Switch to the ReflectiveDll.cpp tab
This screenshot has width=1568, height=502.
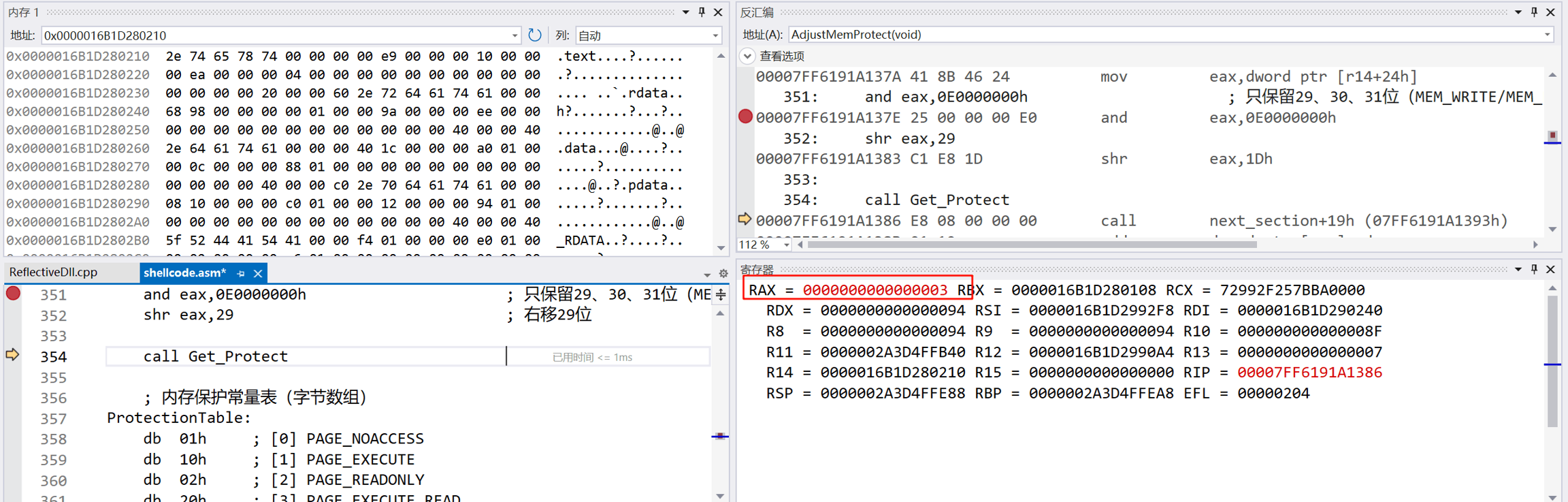click(53, 272)
